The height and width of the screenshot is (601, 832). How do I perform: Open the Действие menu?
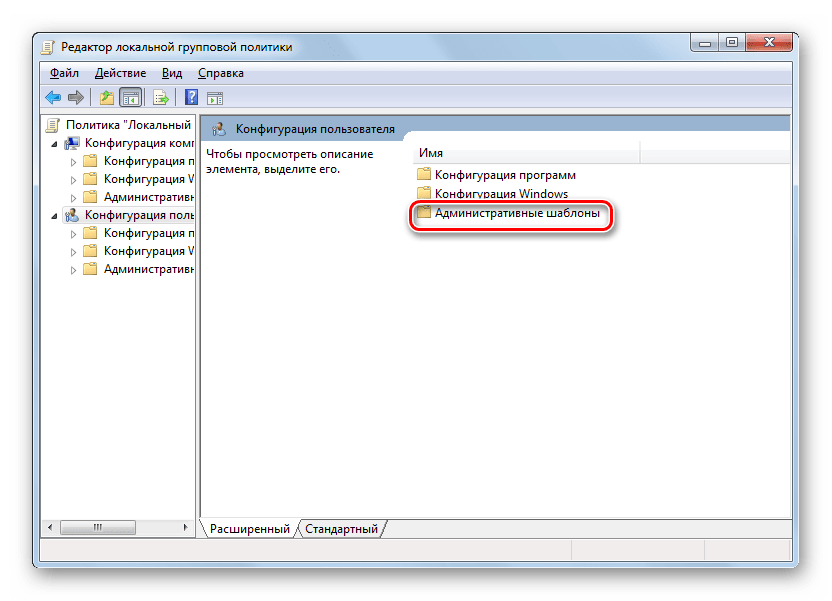(120, 73)
